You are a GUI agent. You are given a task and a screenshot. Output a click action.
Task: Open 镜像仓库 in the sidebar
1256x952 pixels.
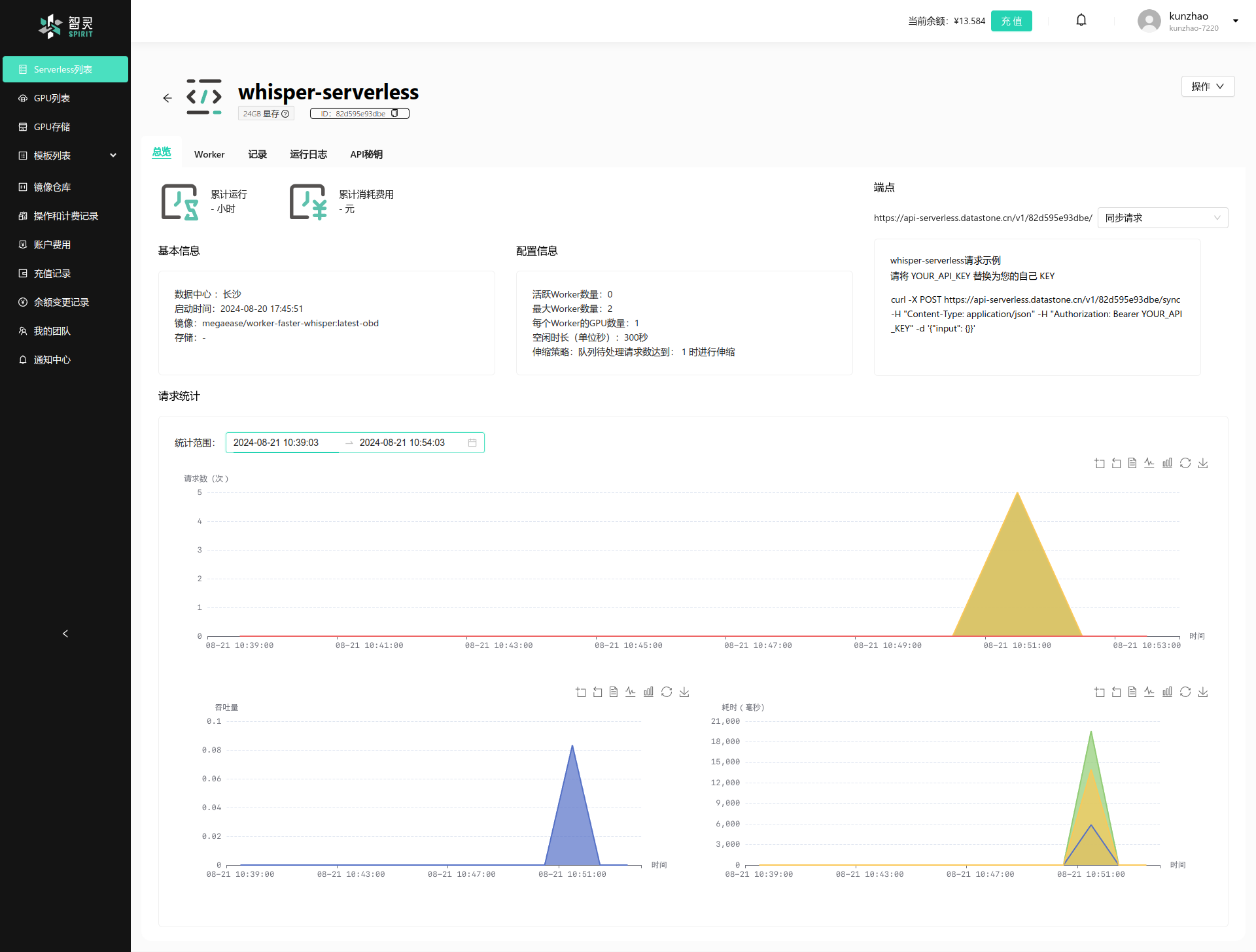point(65,187)
